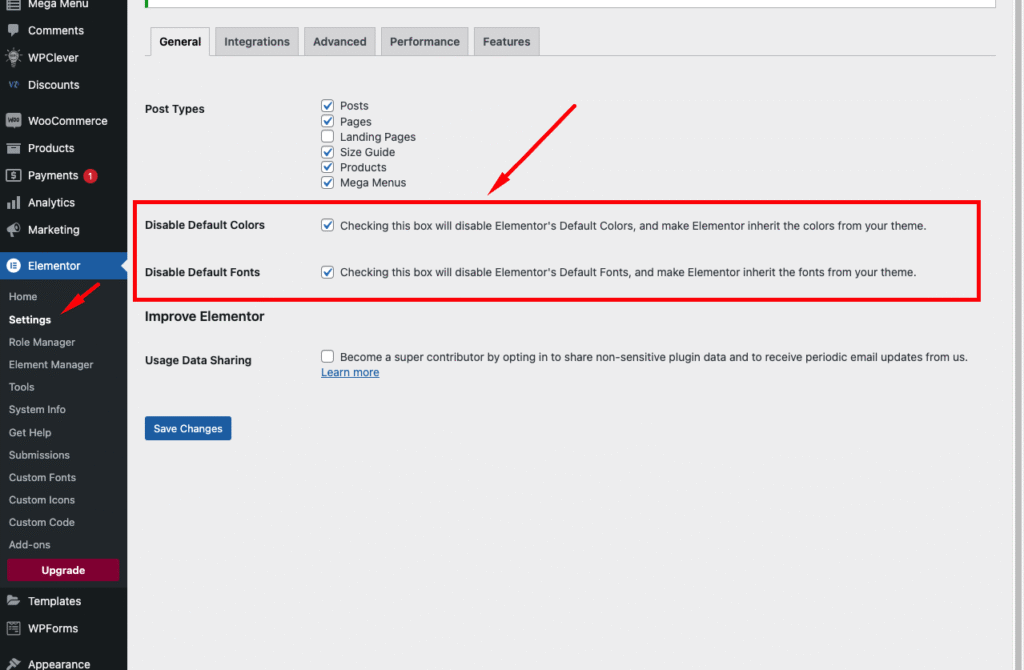Open Custom Code submenu item
This screenshot has width=1024, height=670.
(x=42, y=522)
